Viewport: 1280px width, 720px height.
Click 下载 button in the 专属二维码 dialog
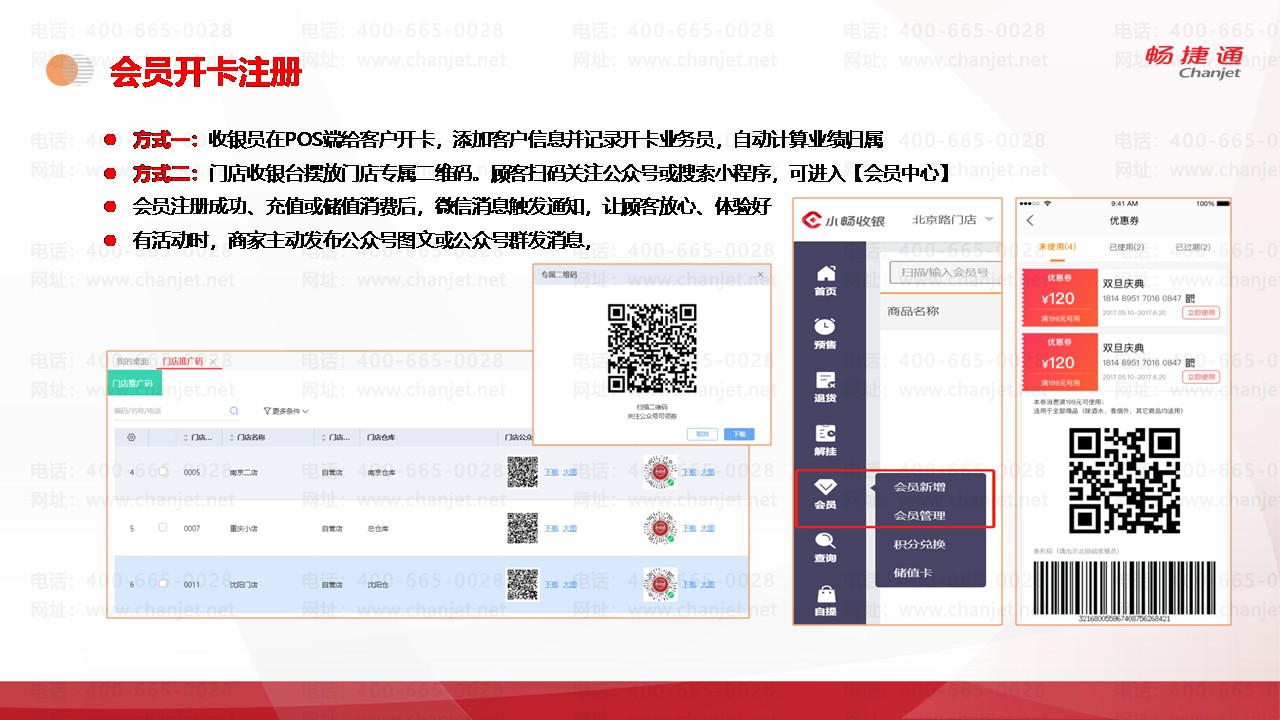pyautogui.click(x=739, y=434)
